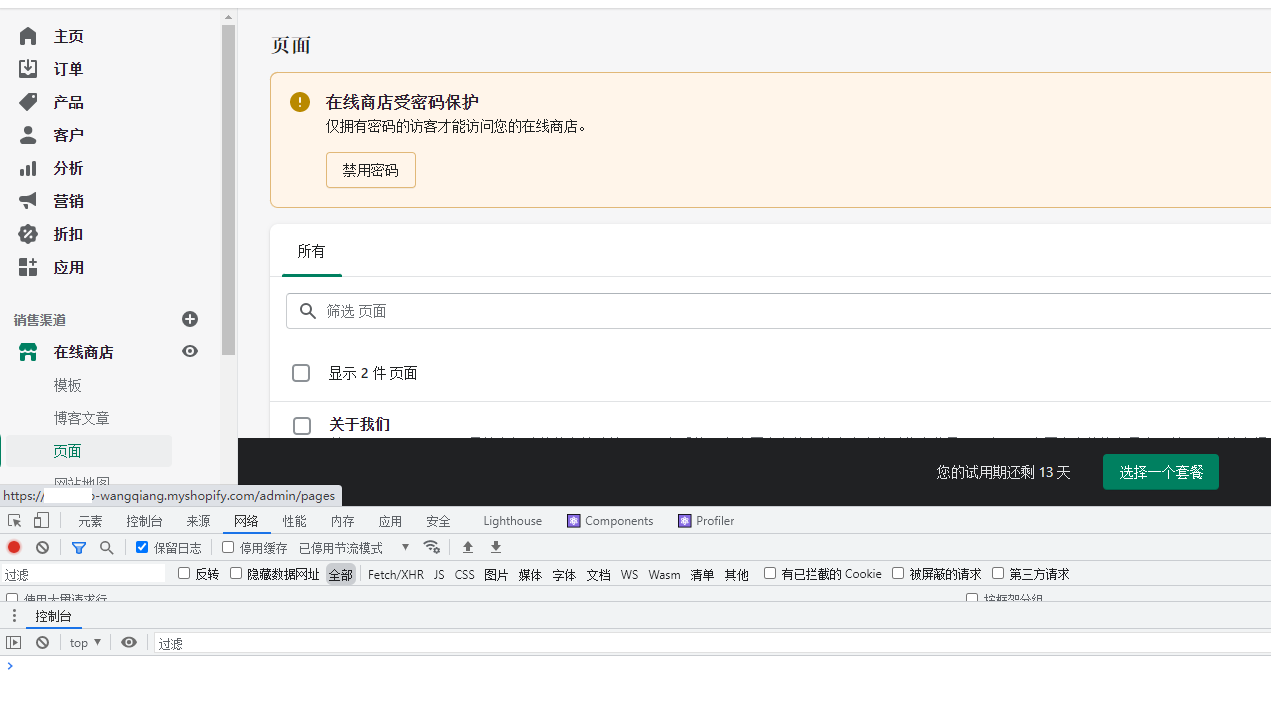Open 订单 in the sidebar menu

[68, 69]
